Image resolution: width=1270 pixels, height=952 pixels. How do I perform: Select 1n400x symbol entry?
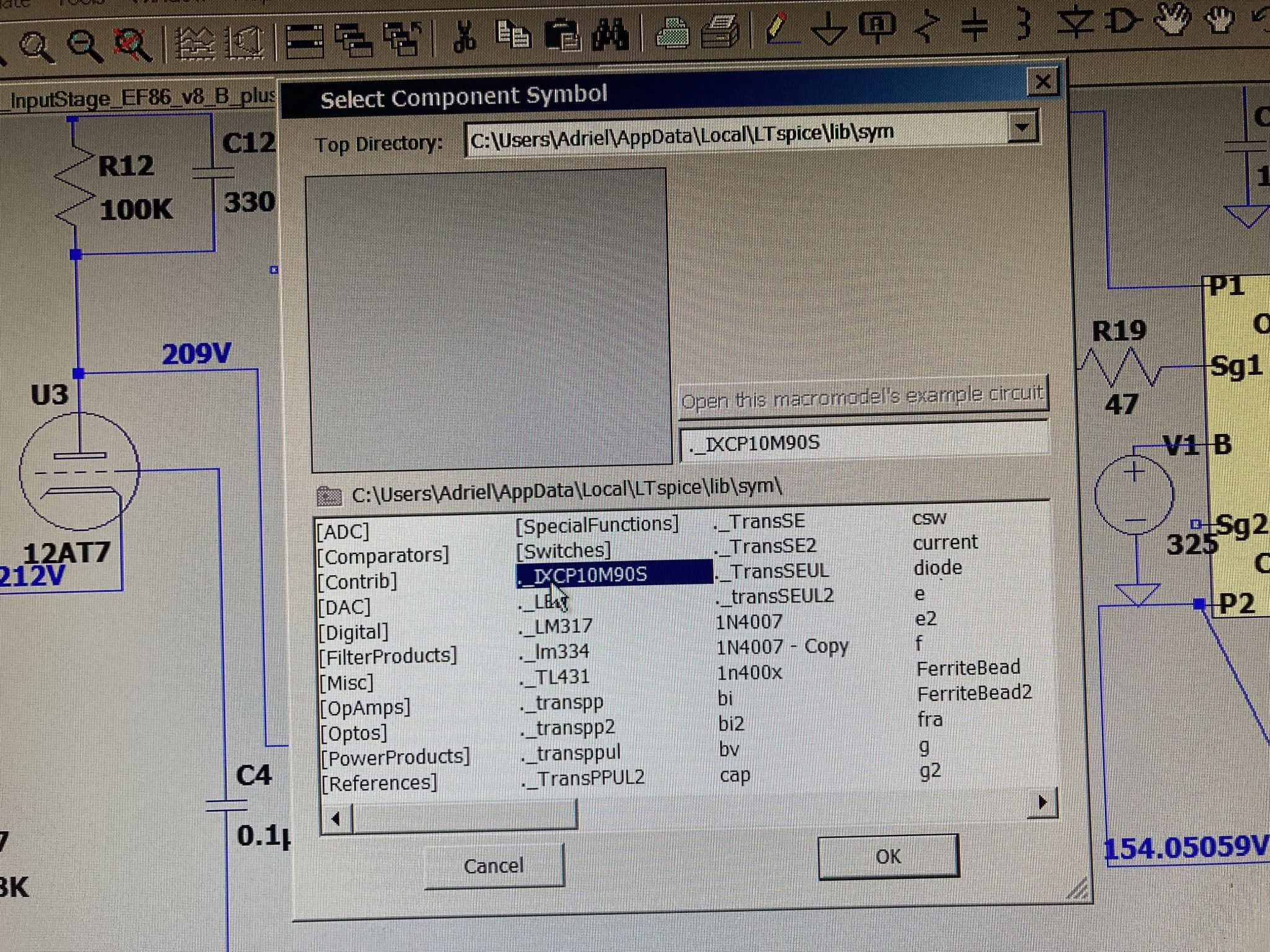pos(749,672)
